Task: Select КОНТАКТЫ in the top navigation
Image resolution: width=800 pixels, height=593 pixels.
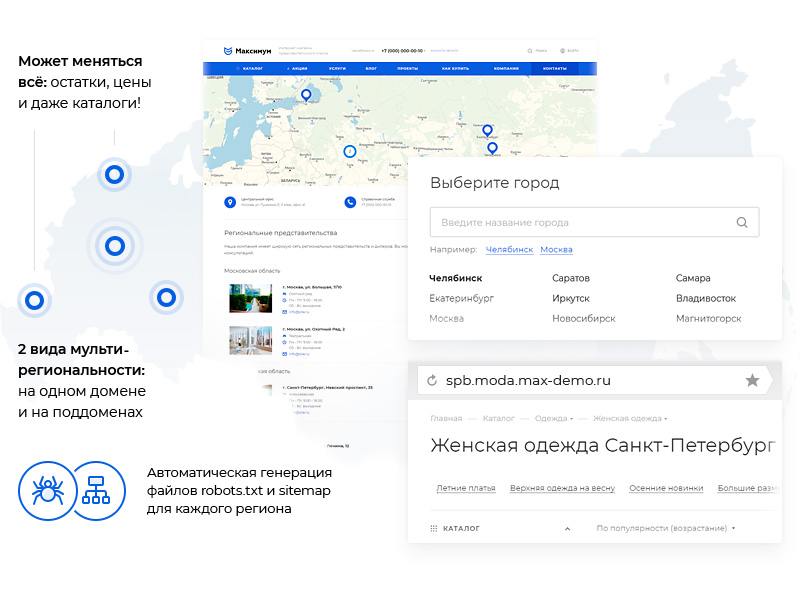Action: pyautogui.click(x=554, y=67)
